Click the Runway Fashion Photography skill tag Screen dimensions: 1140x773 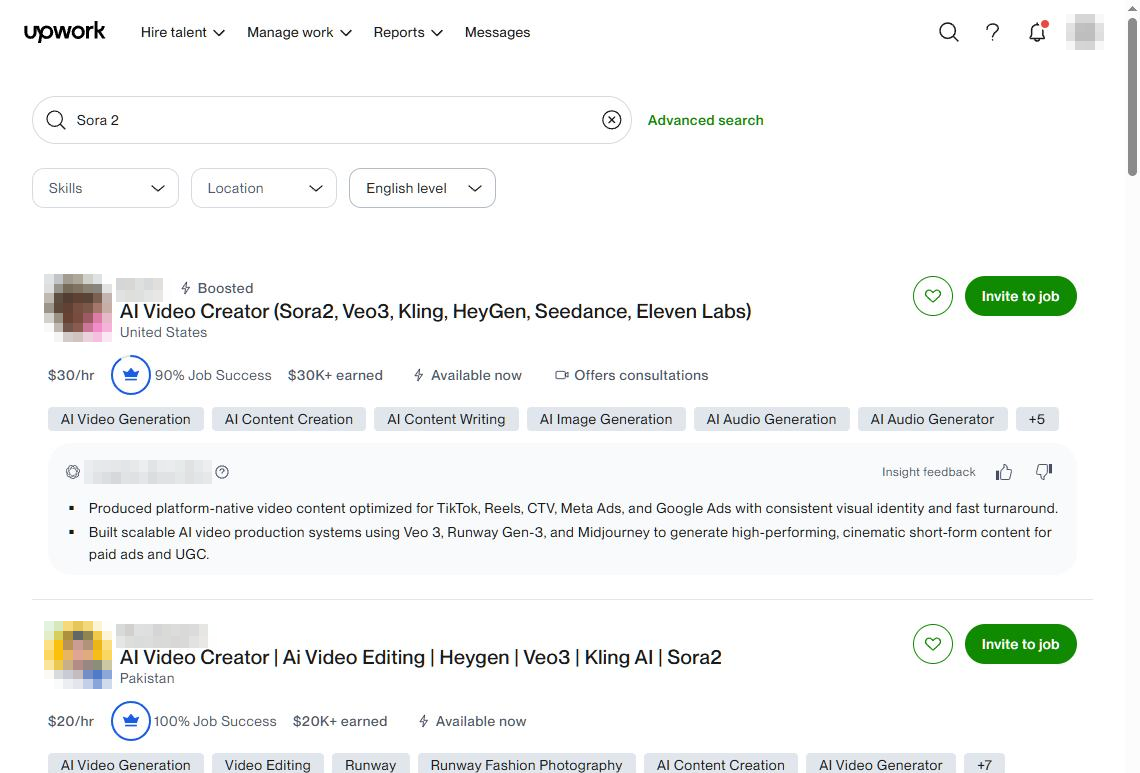tap(526, 765)
